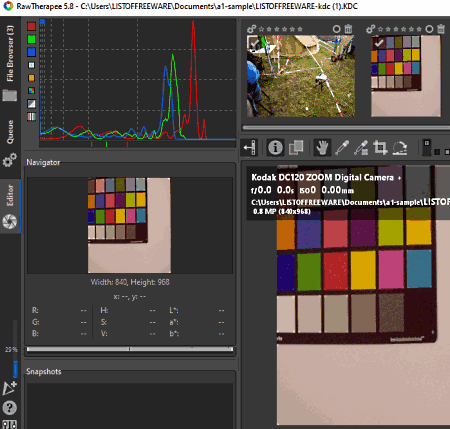This screenshot has width=450, height=429.
Task: Select the lockable color picker tool
Action: point(361,147)
